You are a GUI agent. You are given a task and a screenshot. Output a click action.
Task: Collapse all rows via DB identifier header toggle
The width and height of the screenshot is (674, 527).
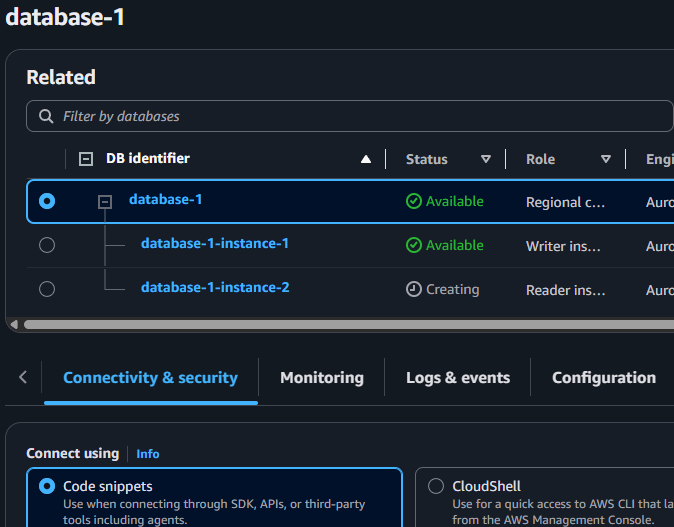86,159
